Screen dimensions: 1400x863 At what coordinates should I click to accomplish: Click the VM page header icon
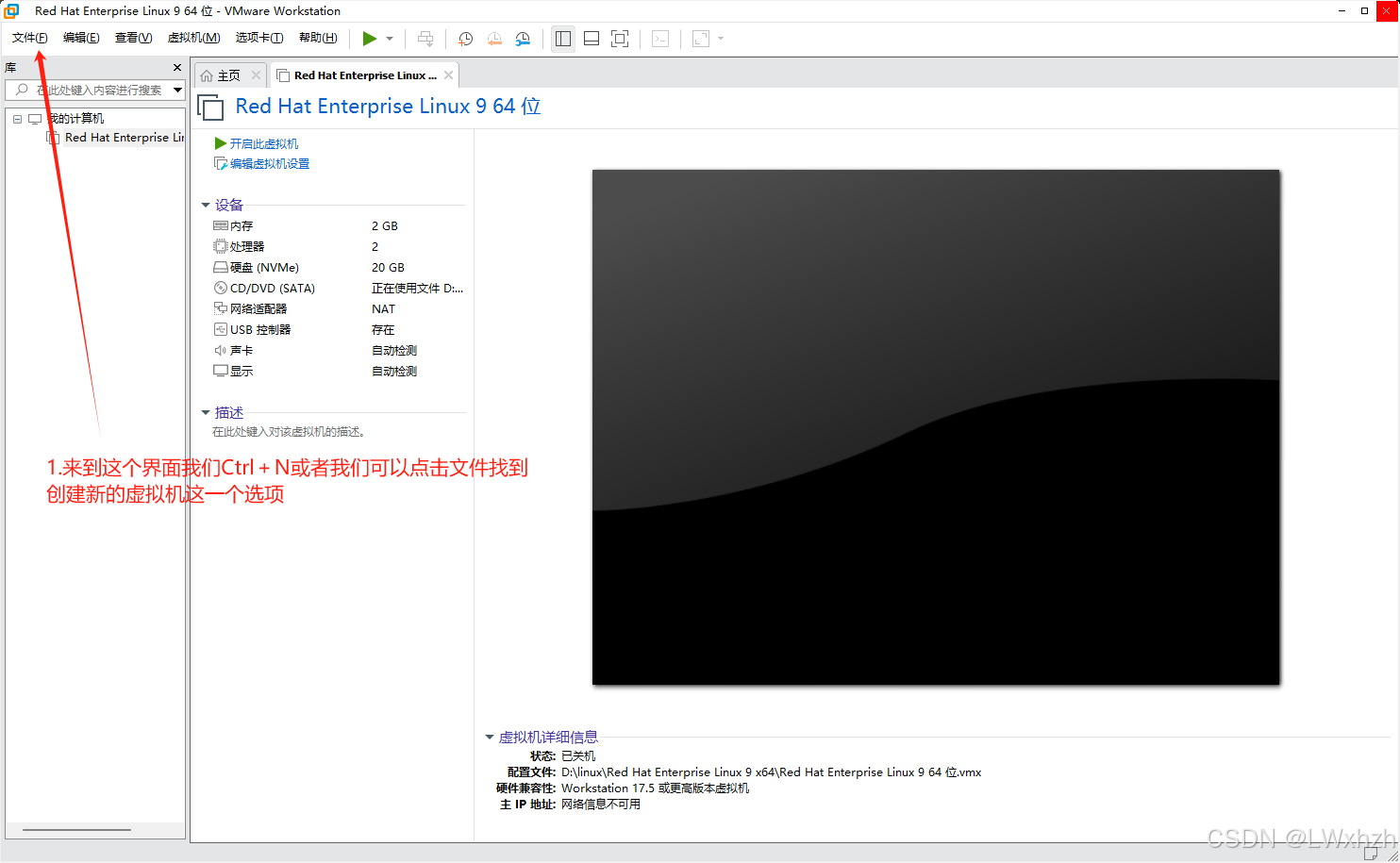(x=210, y=108)
